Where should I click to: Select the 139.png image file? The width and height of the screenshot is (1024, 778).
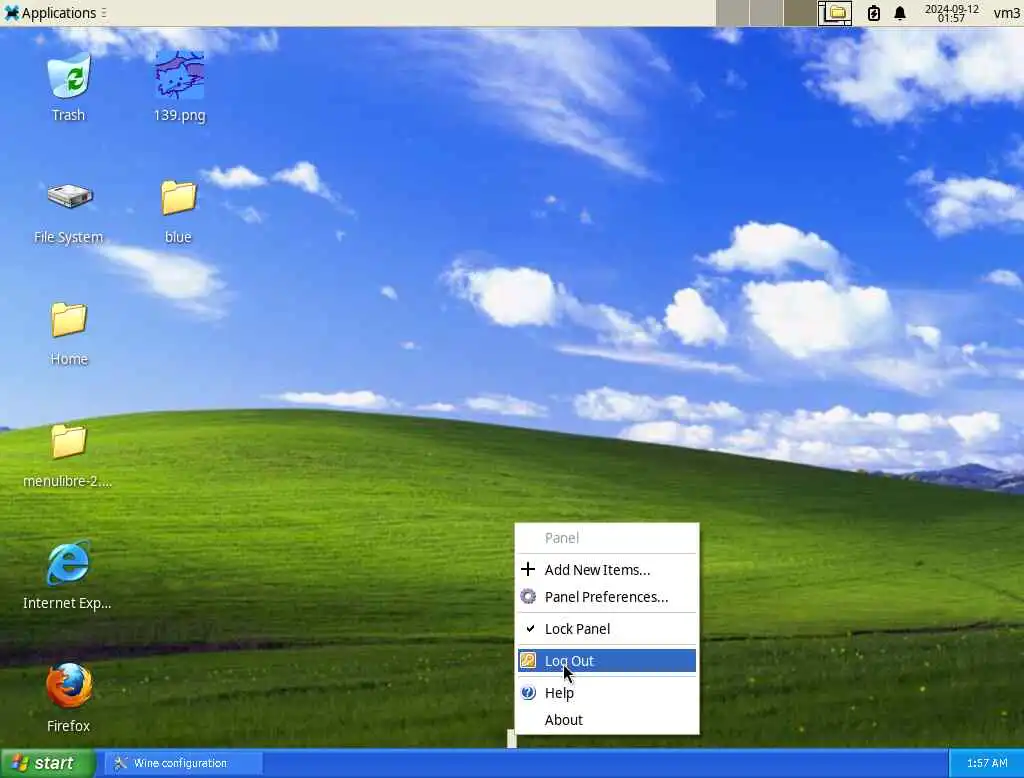pyautogui.click(x=179, y=86)
